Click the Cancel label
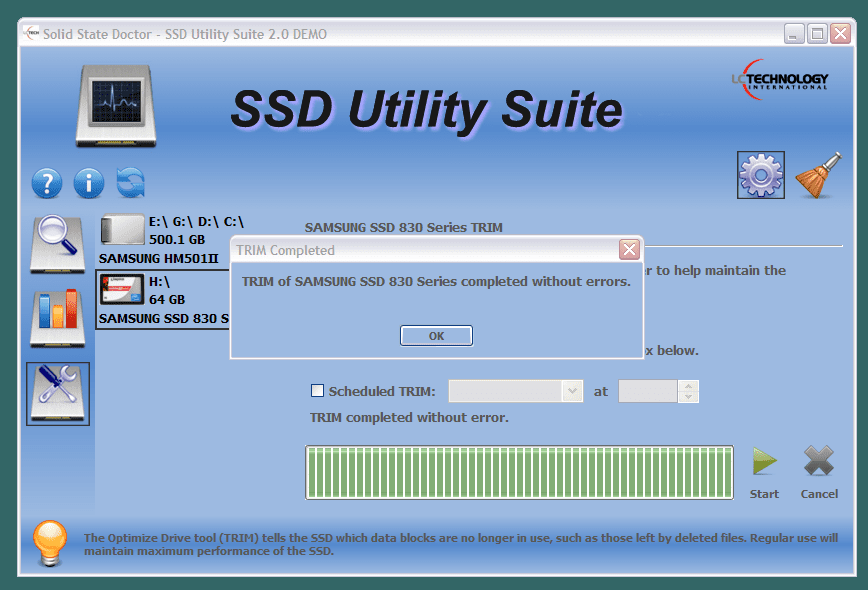 pyautogui.click(x=819, y=494)
